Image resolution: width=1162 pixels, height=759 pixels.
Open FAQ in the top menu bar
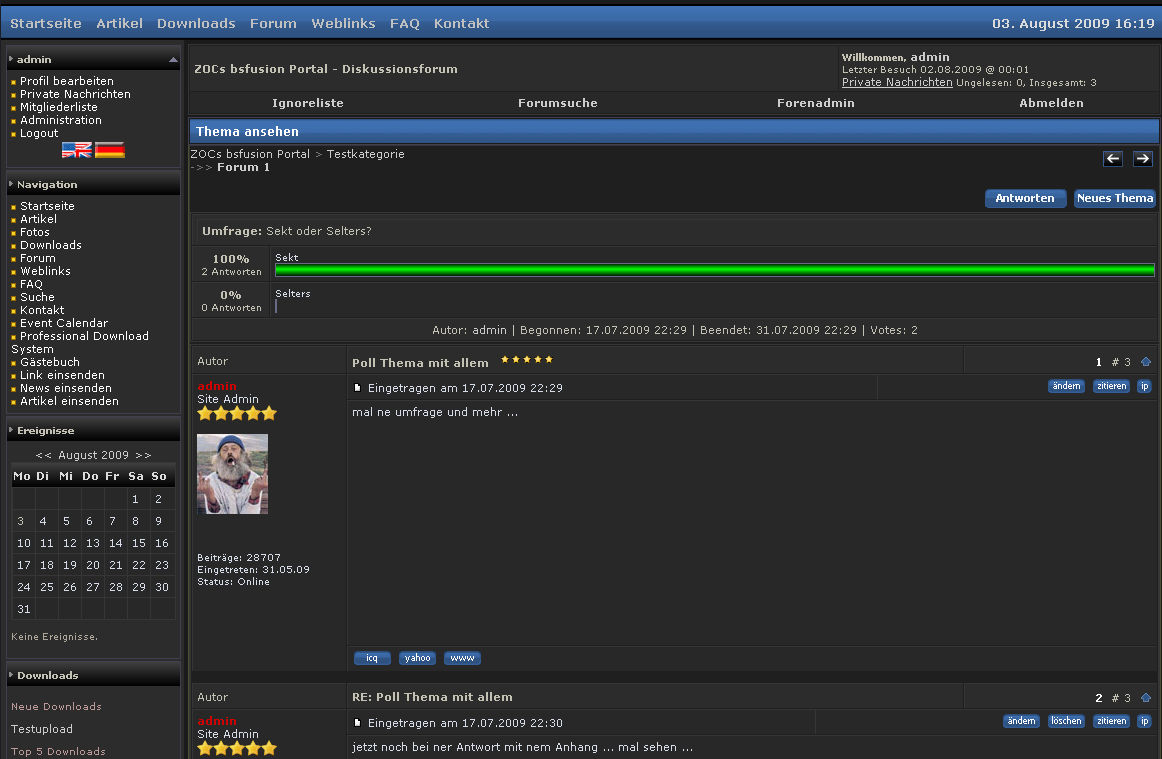405,23
